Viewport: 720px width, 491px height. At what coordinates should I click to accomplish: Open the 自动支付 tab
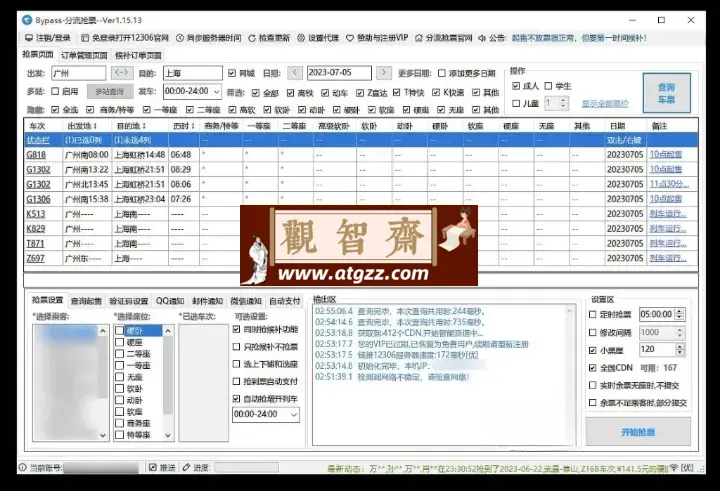click(284, 301)
